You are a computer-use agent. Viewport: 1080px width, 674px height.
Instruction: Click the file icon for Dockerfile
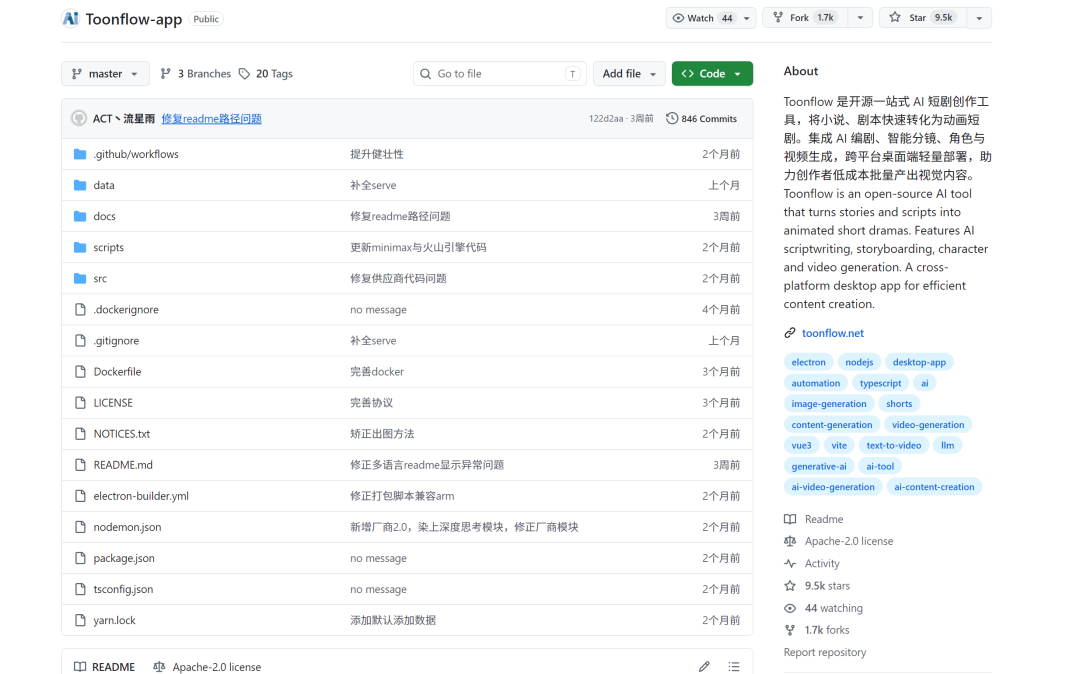point(80,372)
